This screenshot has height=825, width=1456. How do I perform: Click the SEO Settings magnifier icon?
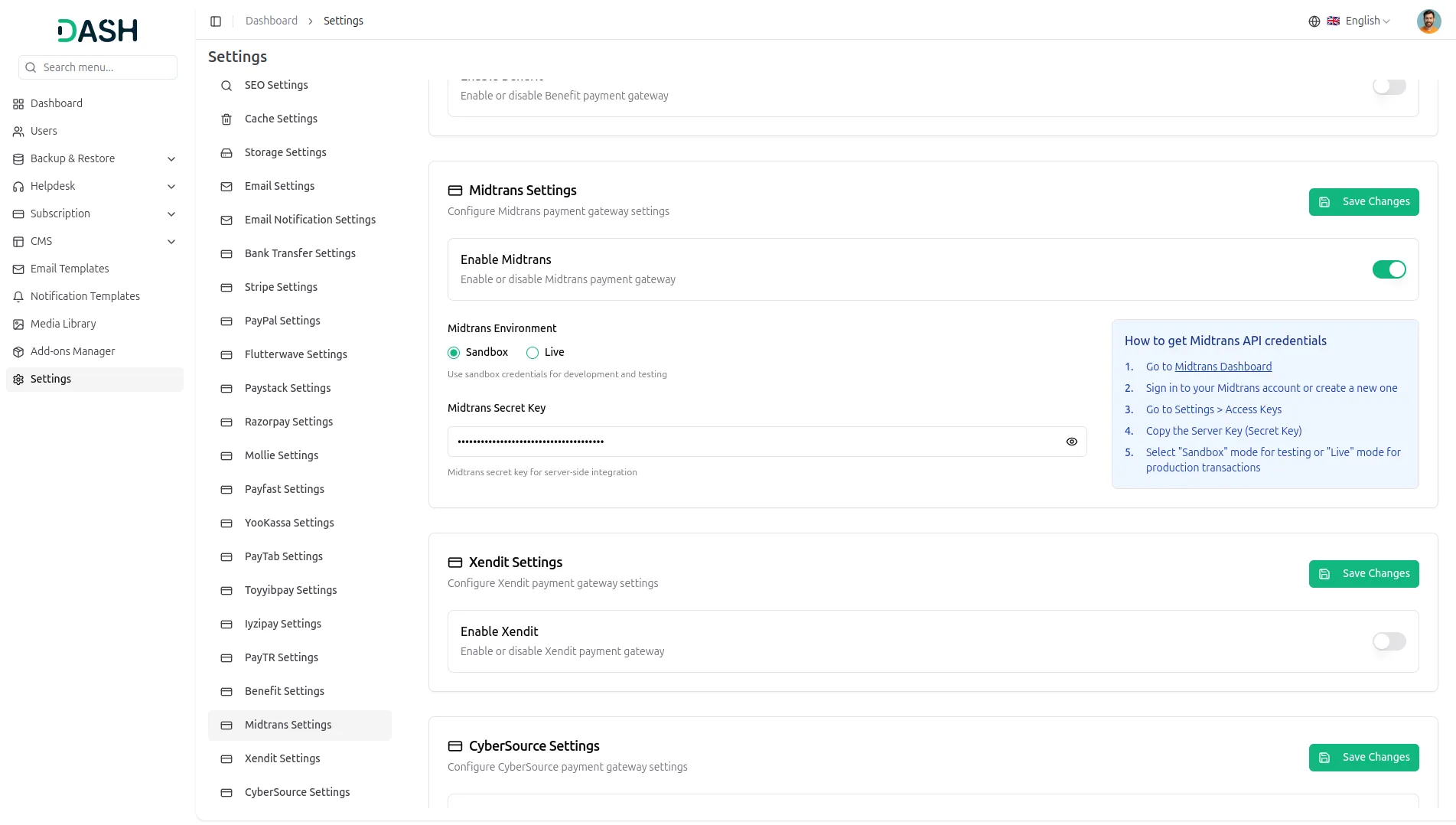[226, 86]
